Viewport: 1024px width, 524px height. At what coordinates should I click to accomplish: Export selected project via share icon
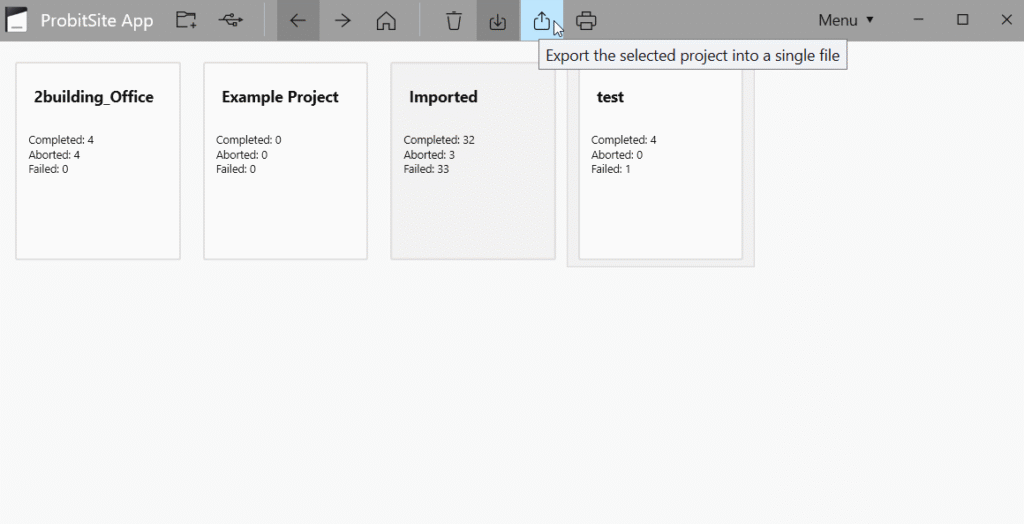[541, 20]
